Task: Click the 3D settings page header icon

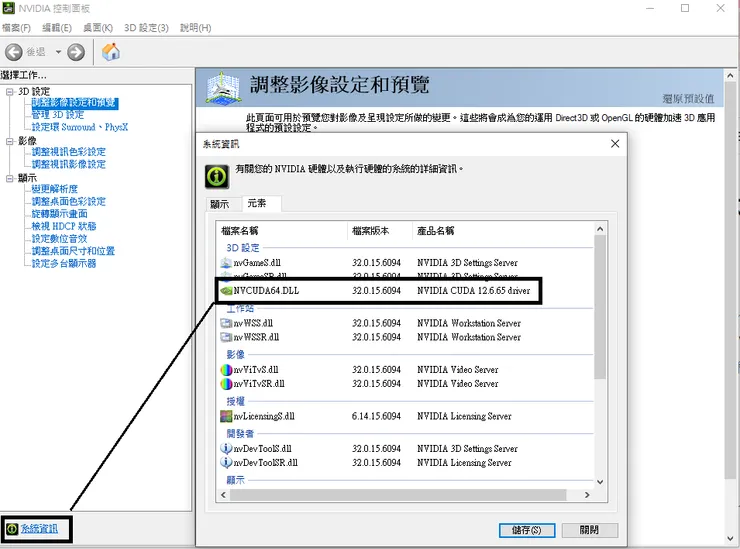Action: coord(223,88)
